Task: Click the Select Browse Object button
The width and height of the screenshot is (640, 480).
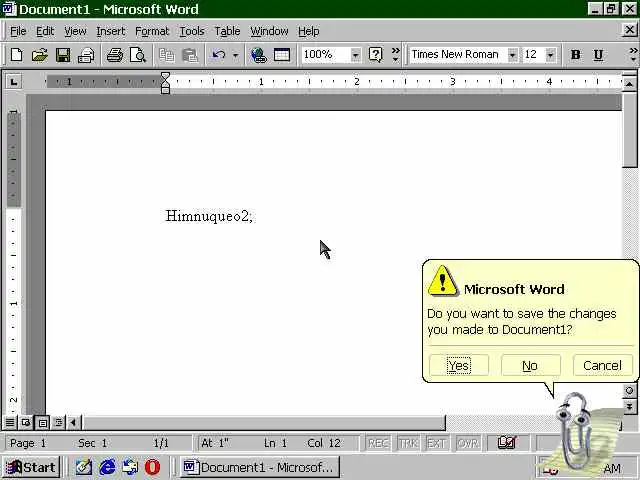Action: 629,391
